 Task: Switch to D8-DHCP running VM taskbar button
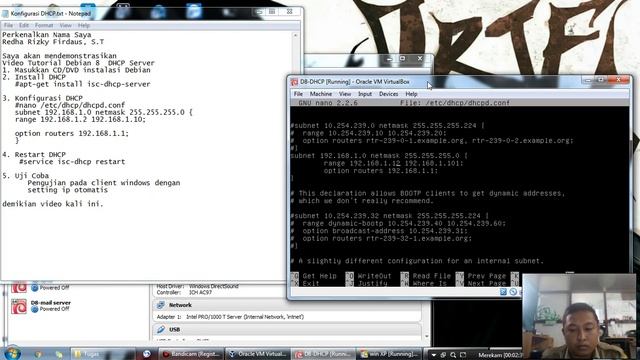point(324,354)
